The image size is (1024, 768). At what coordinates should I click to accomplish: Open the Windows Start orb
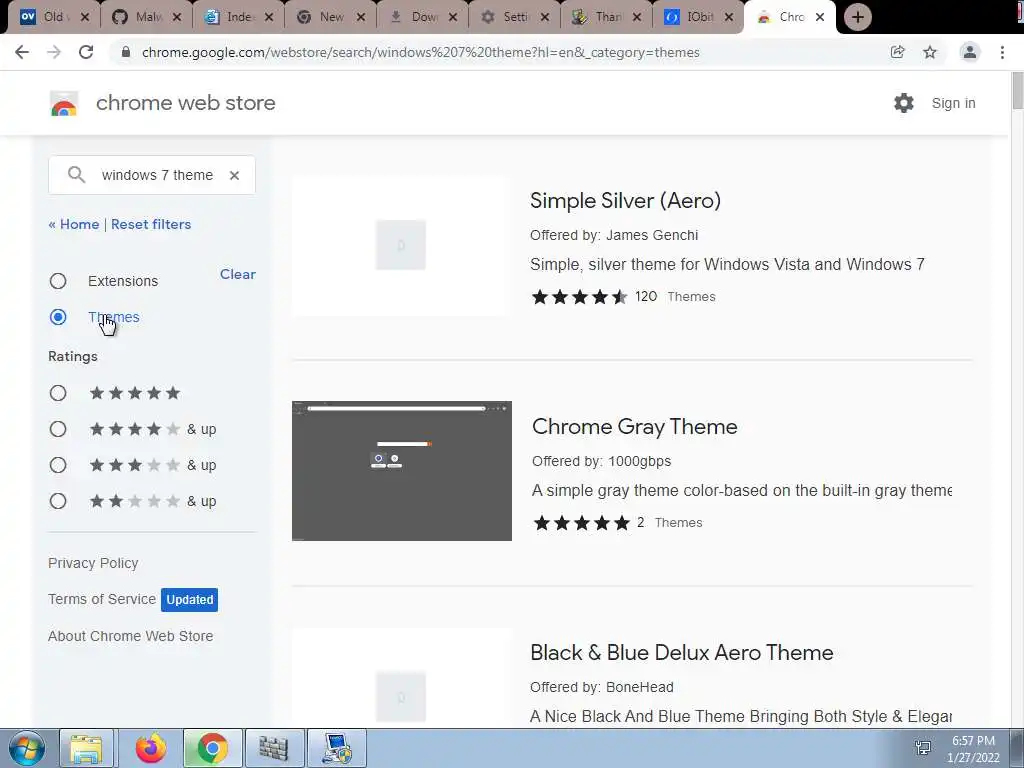click(26, 748)
